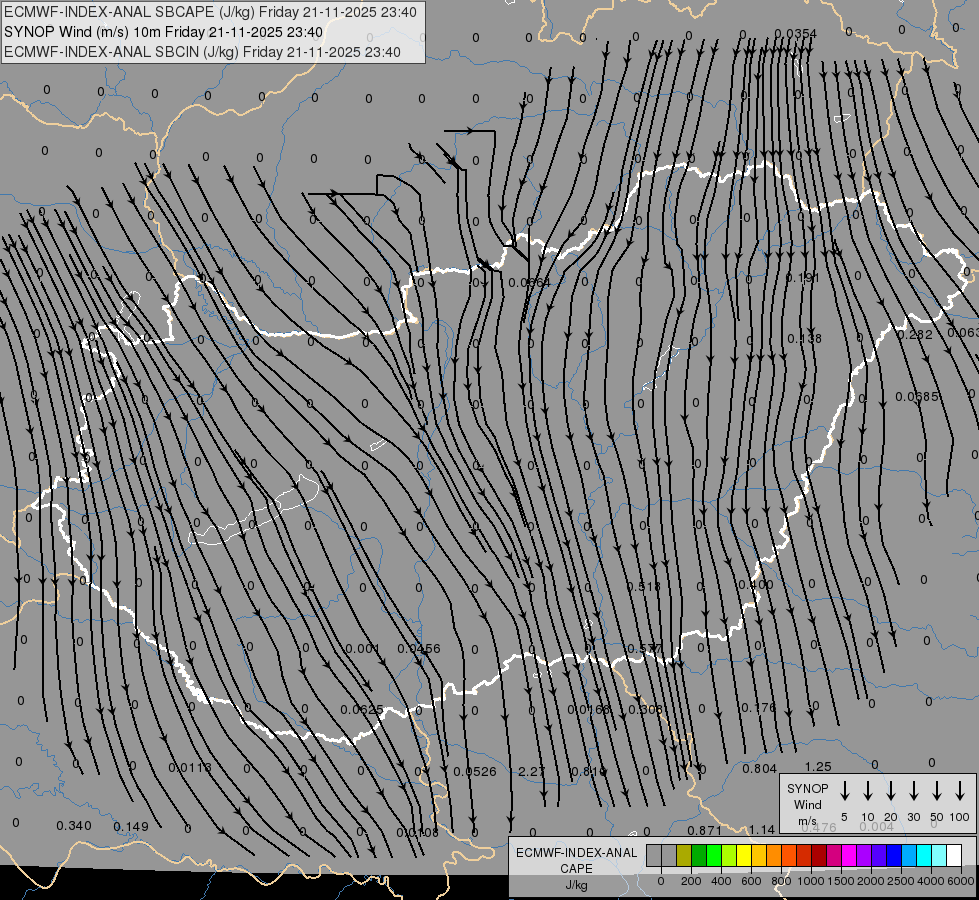Click the 200 tick label in CAPE legend
Viewport: 979px width, 900px height.
(691, 881)
